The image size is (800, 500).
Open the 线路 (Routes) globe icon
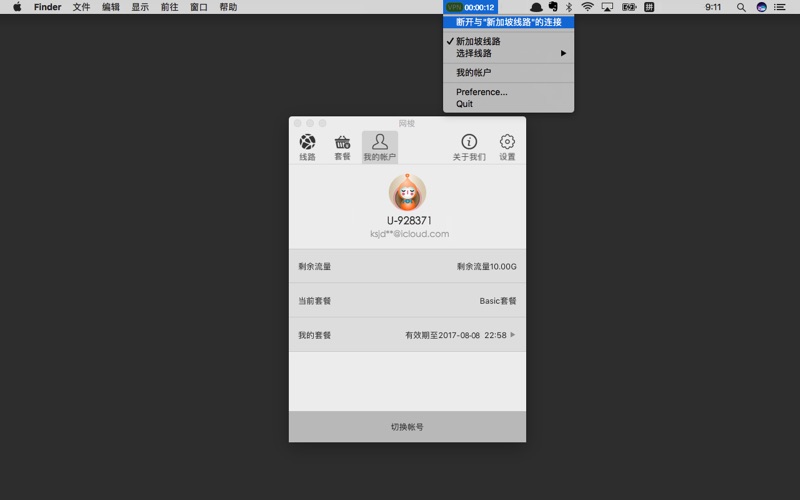point(307,146)
